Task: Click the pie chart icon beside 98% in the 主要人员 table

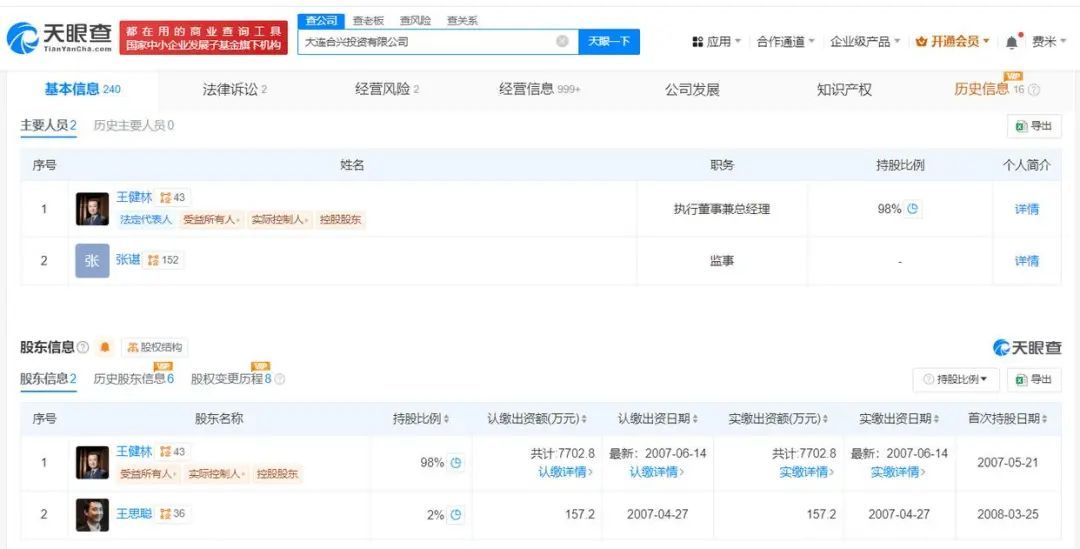Action: [913, 209]
